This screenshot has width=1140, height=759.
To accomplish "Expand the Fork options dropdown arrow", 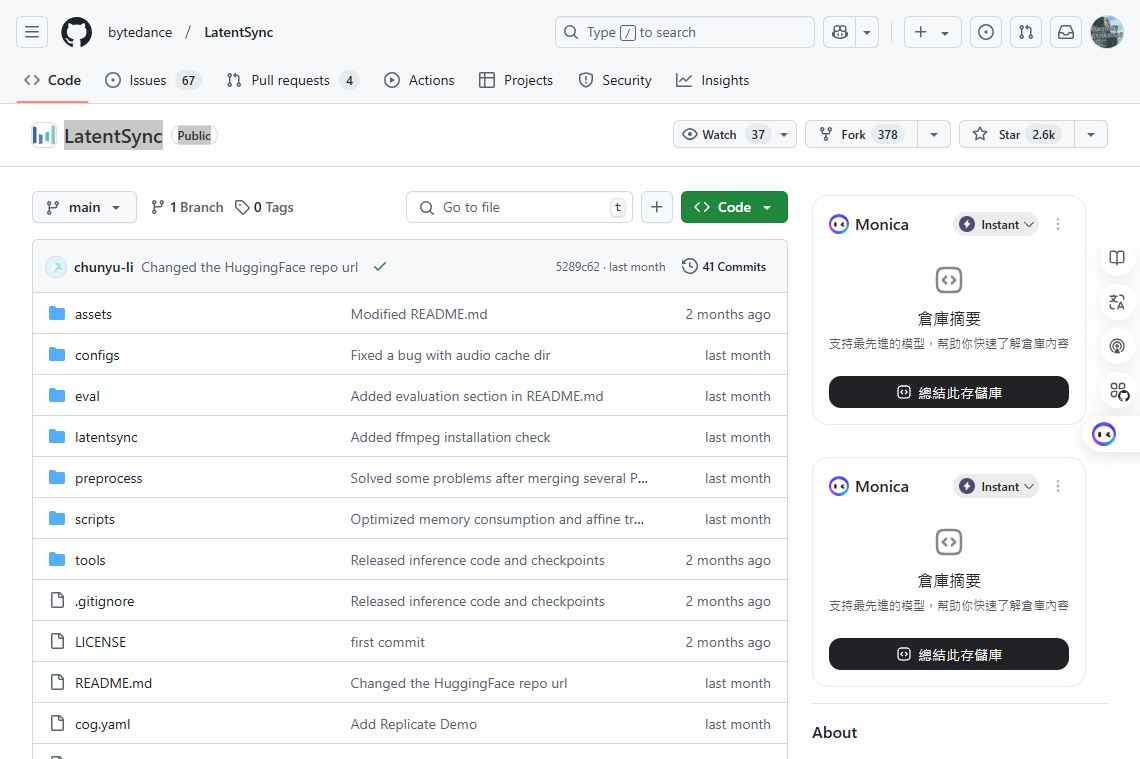I will pyautogui.click(x=934, y=134).
